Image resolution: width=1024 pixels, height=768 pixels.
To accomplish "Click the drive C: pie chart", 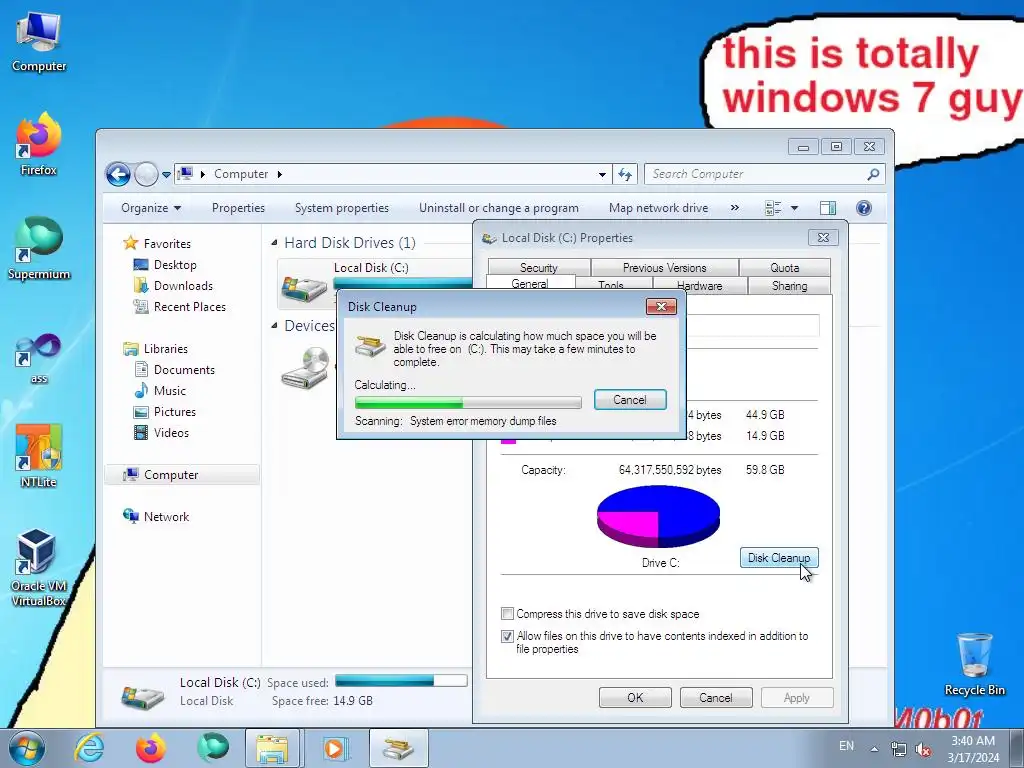I will click(x=658, y=516).
